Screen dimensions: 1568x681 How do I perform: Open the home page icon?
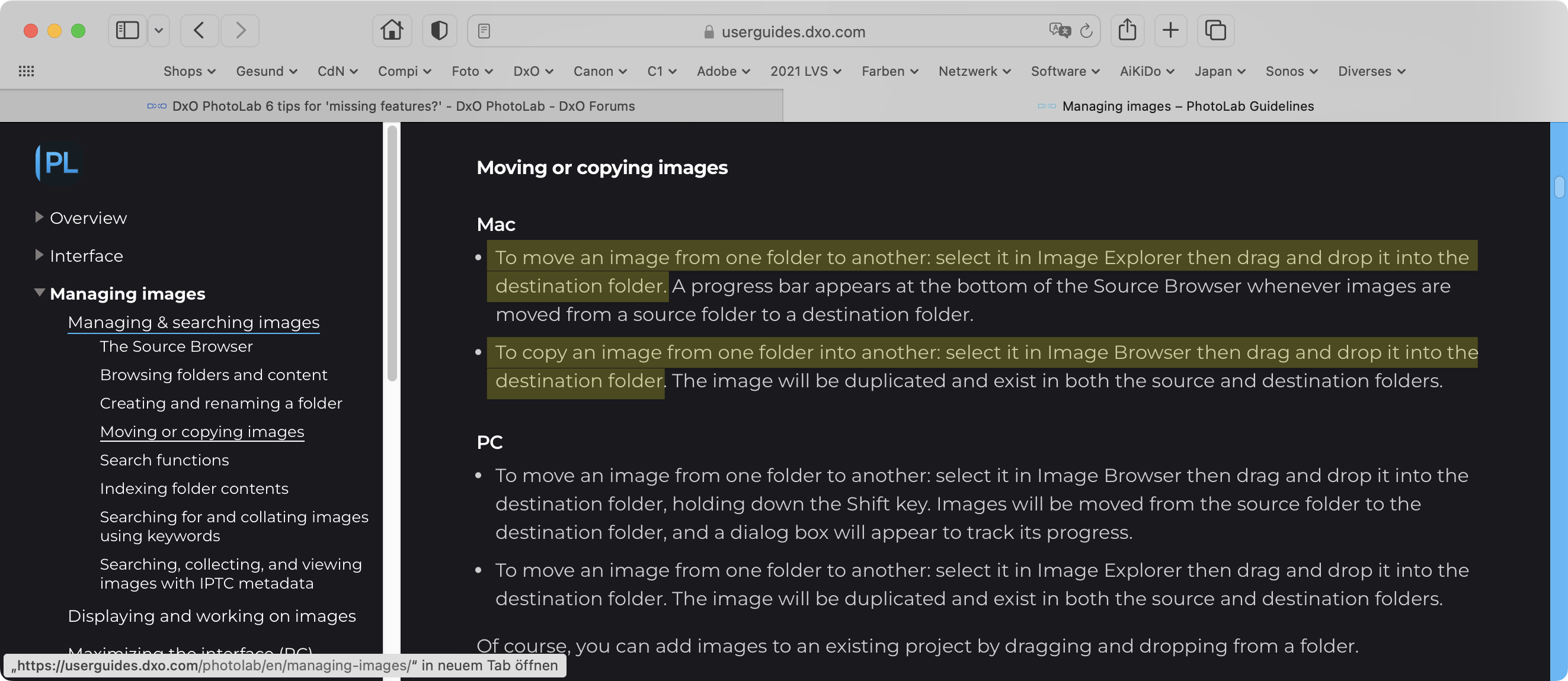391,30
